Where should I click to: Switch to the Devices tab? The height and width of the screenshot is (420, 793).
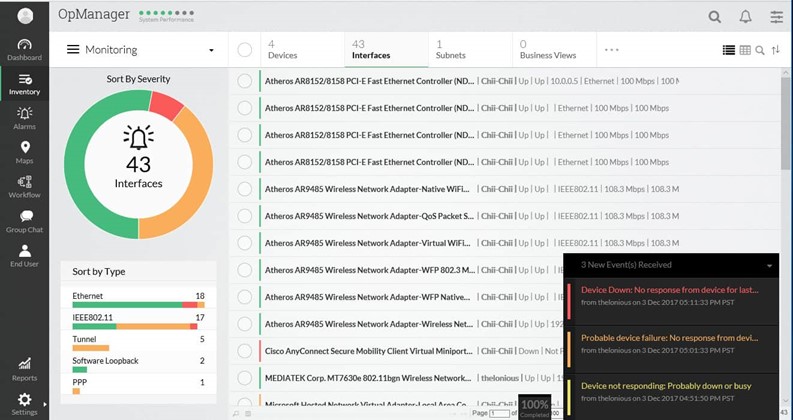[x=282, y=50]
